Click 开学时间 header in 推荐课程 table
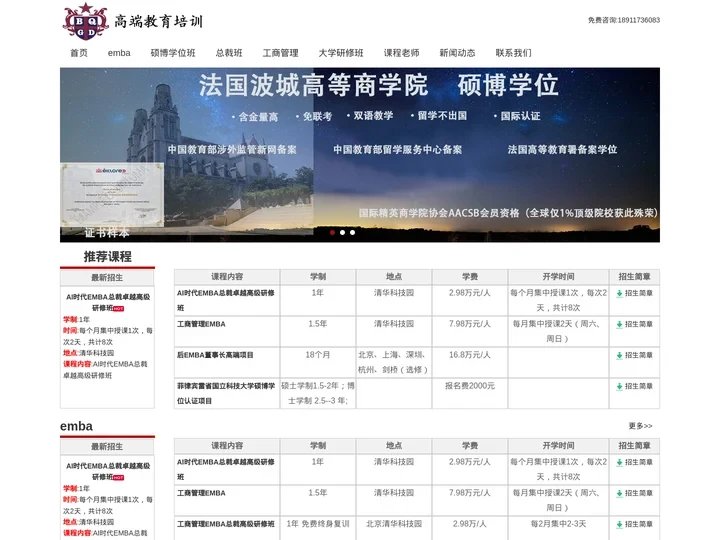The width and height of the screenshot is (720, 540). (558, 277)
